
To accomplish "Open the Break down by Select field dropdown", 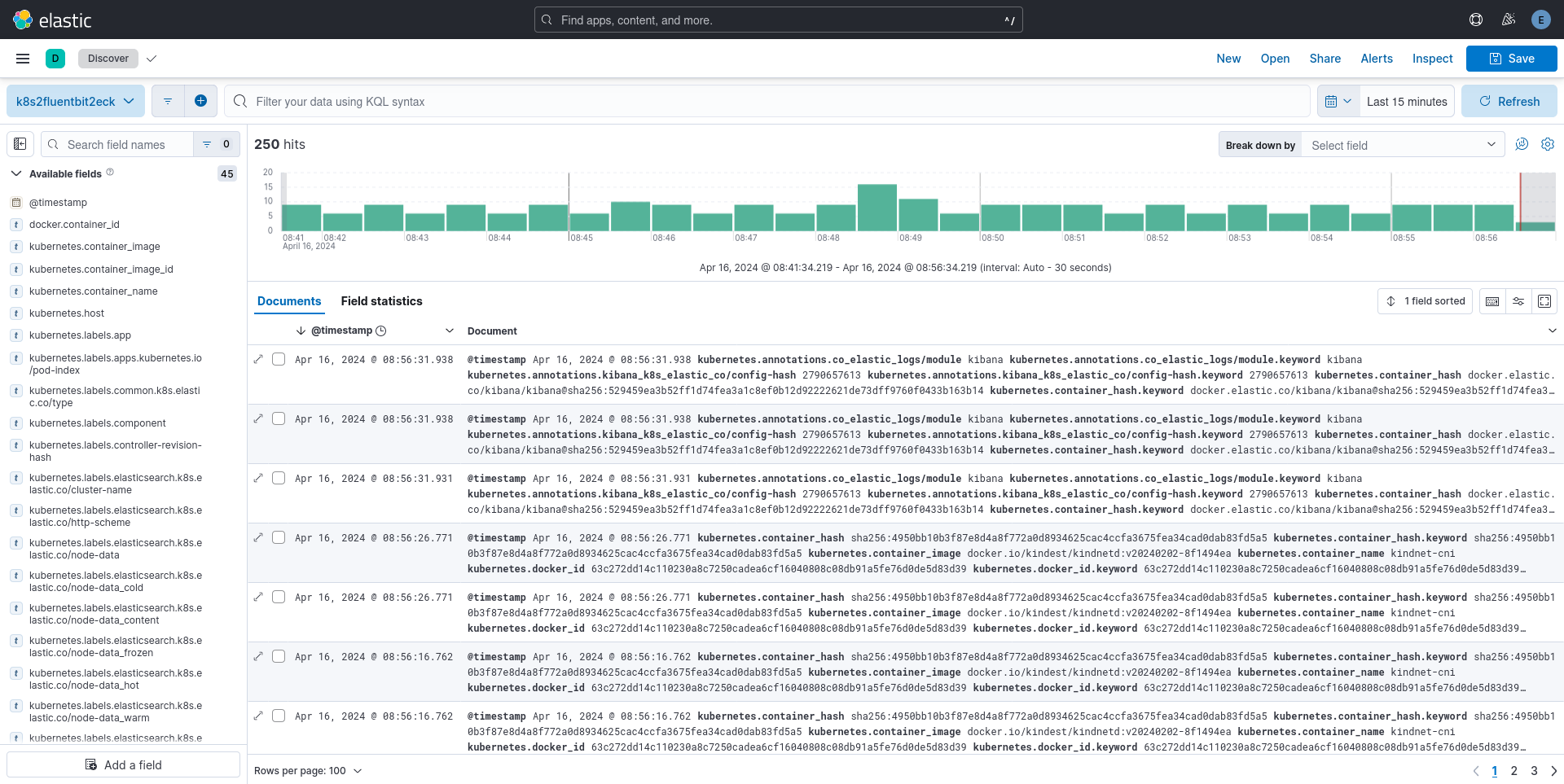I will tap(1402, 145).
